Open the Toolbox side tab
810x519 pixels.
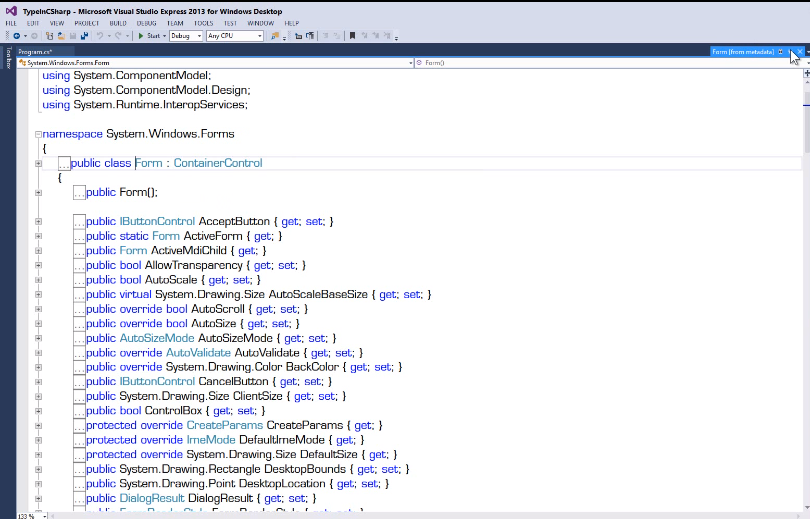pyautogui.click(x=8, y=57)
